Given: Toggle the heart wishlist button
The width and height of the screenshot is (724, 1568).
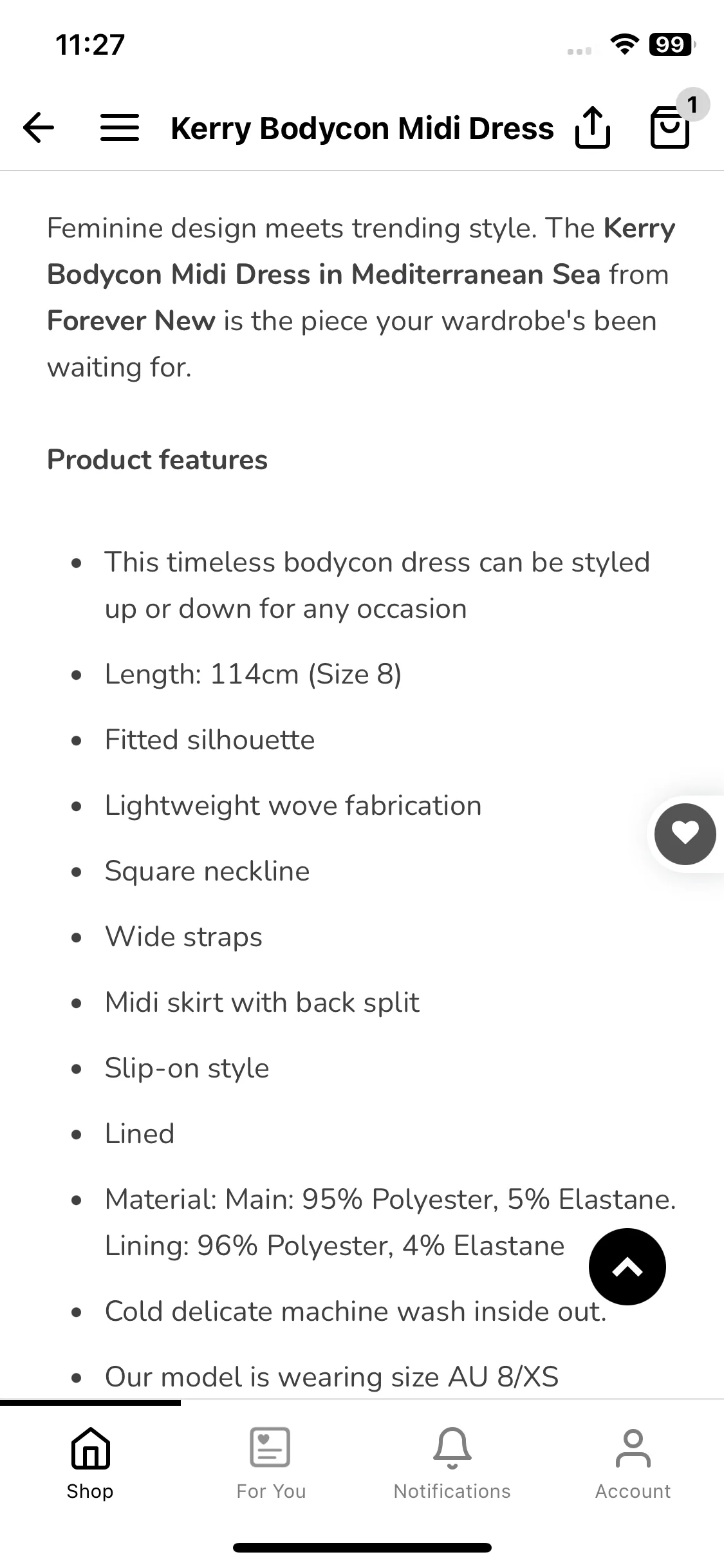Looking at the screenshot, I should tap(685, 834).
